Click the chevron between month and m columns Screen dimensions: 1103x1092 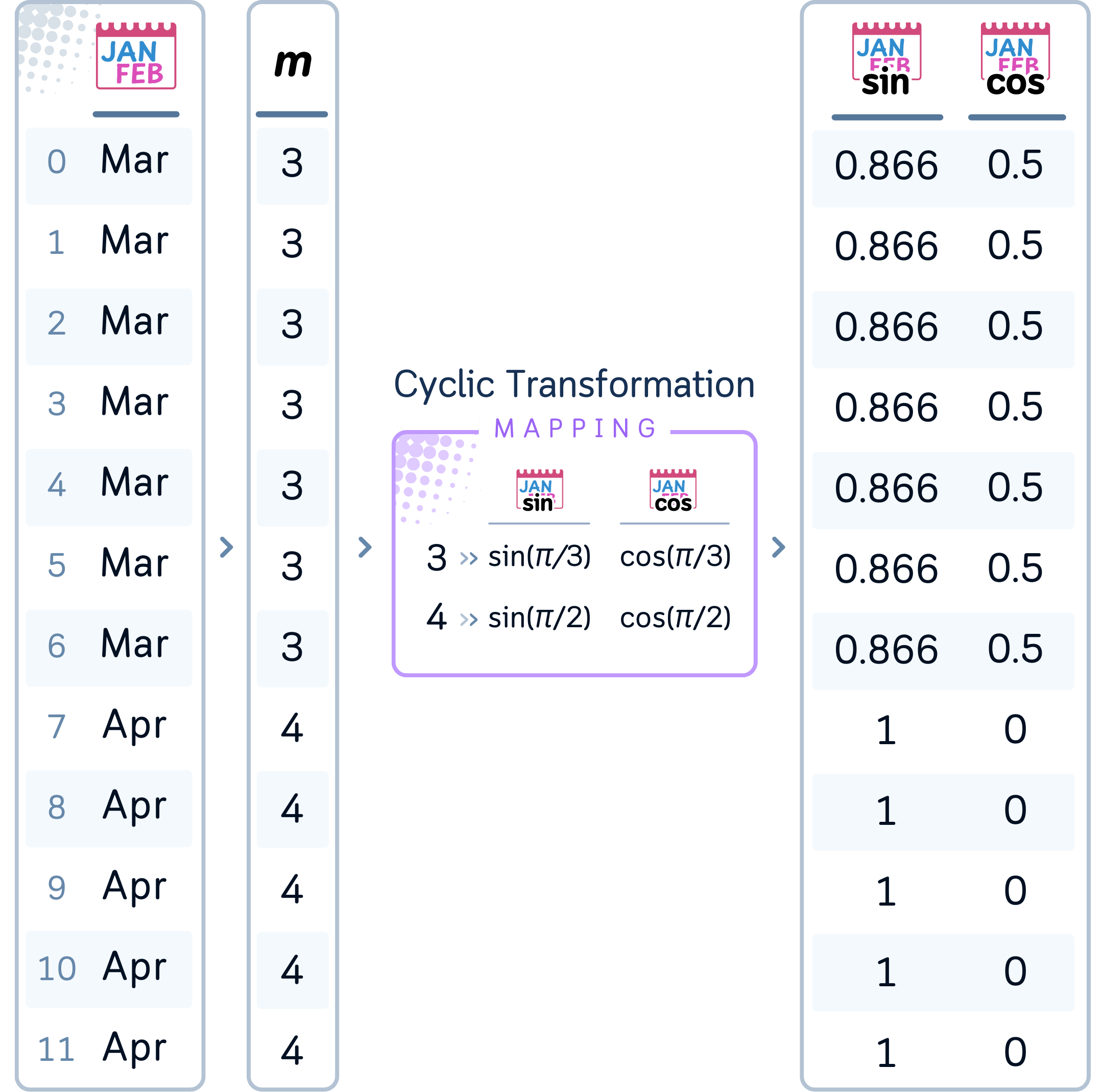(x=227, y=547)
